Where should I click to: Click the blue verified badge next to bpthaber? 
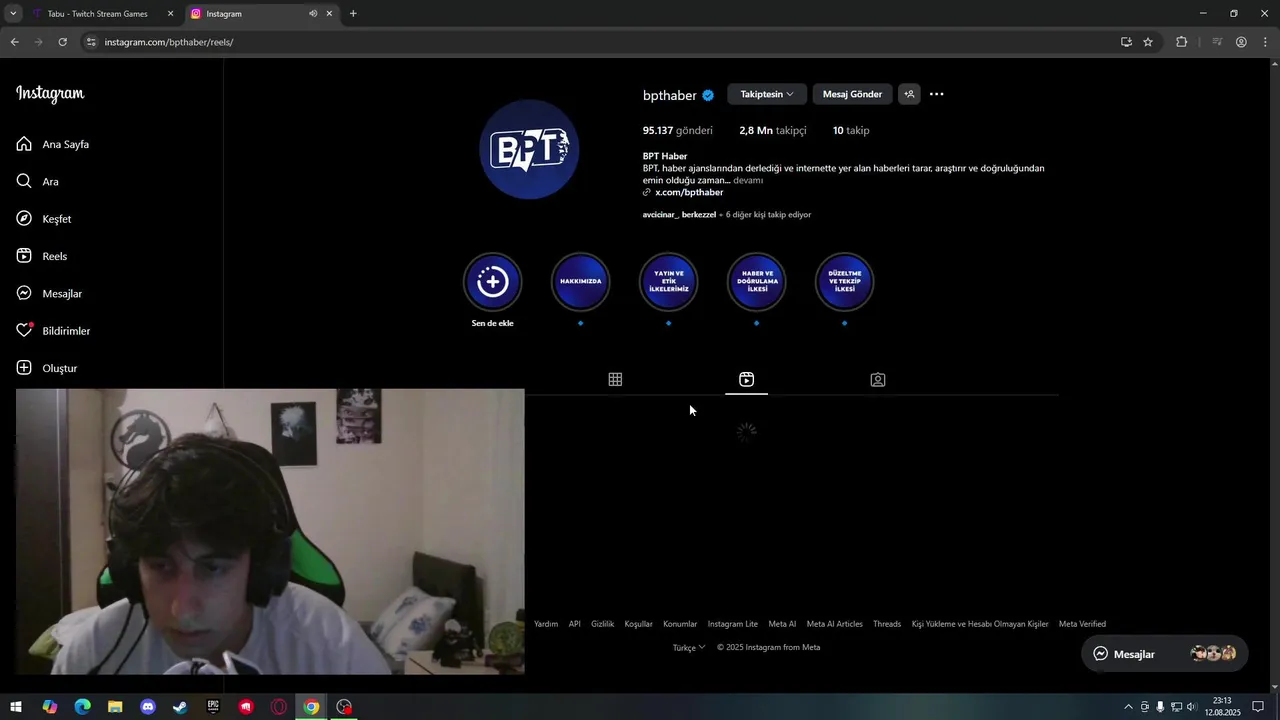tap(708, 95)
